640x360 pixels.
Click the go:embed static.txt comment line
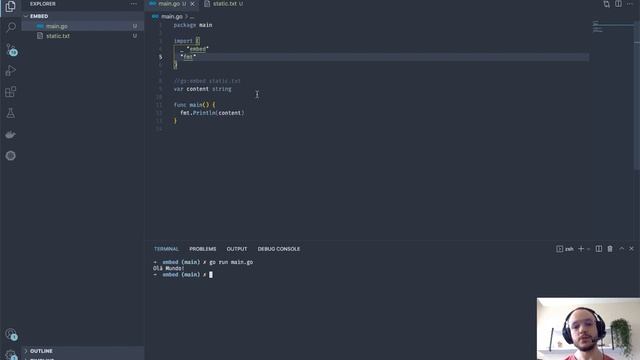pyautogui.click(x=207, y=81)
